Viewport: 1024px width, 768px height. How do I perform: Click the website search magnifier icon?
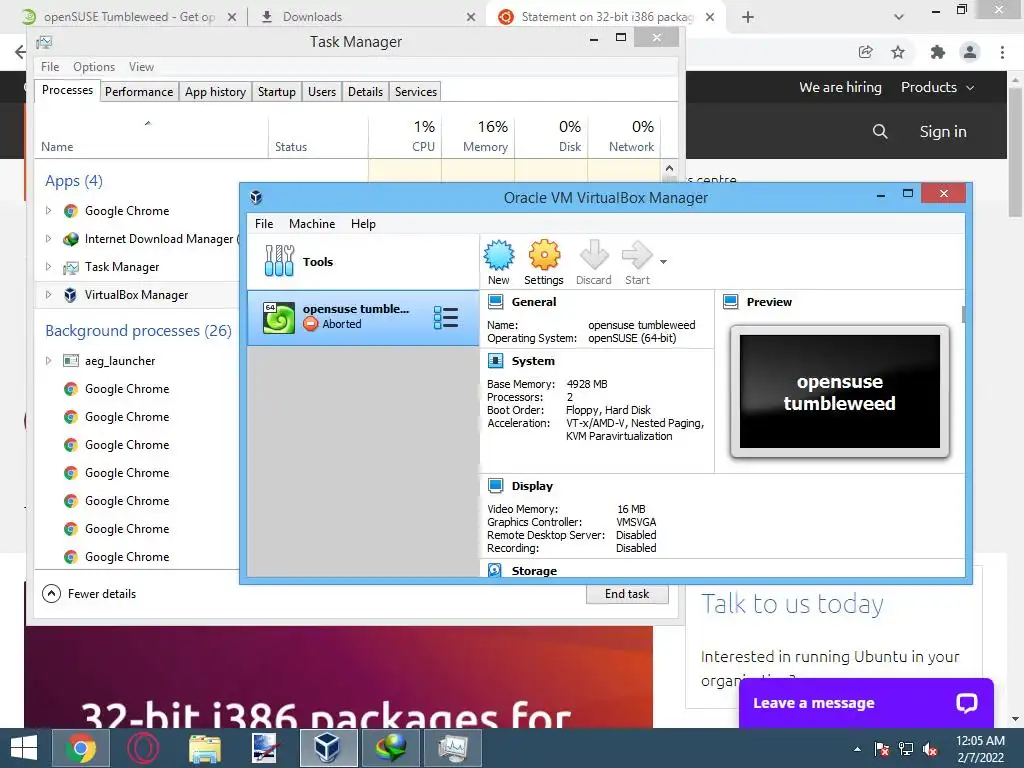[x=880, y=131]
